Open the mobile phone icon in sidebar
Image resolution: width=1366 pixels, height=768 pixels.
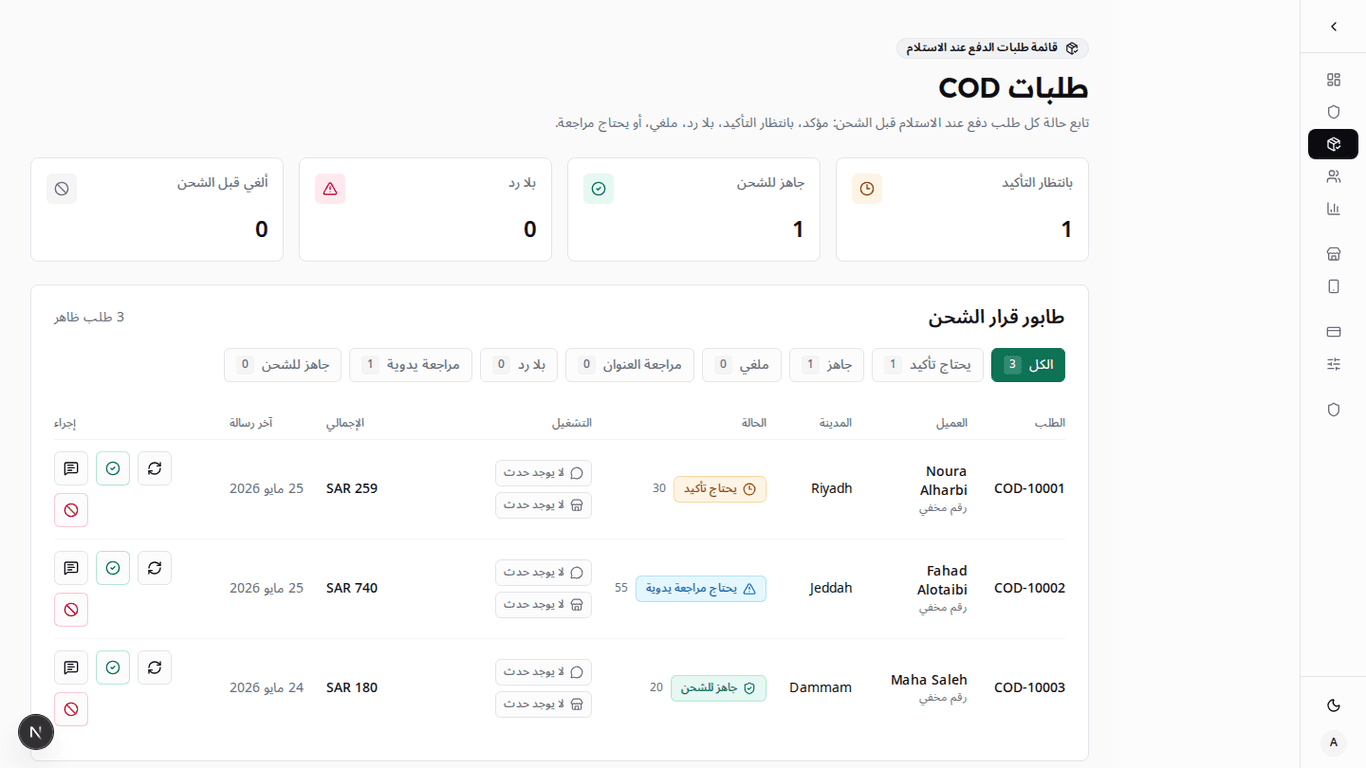[1333, 286]
